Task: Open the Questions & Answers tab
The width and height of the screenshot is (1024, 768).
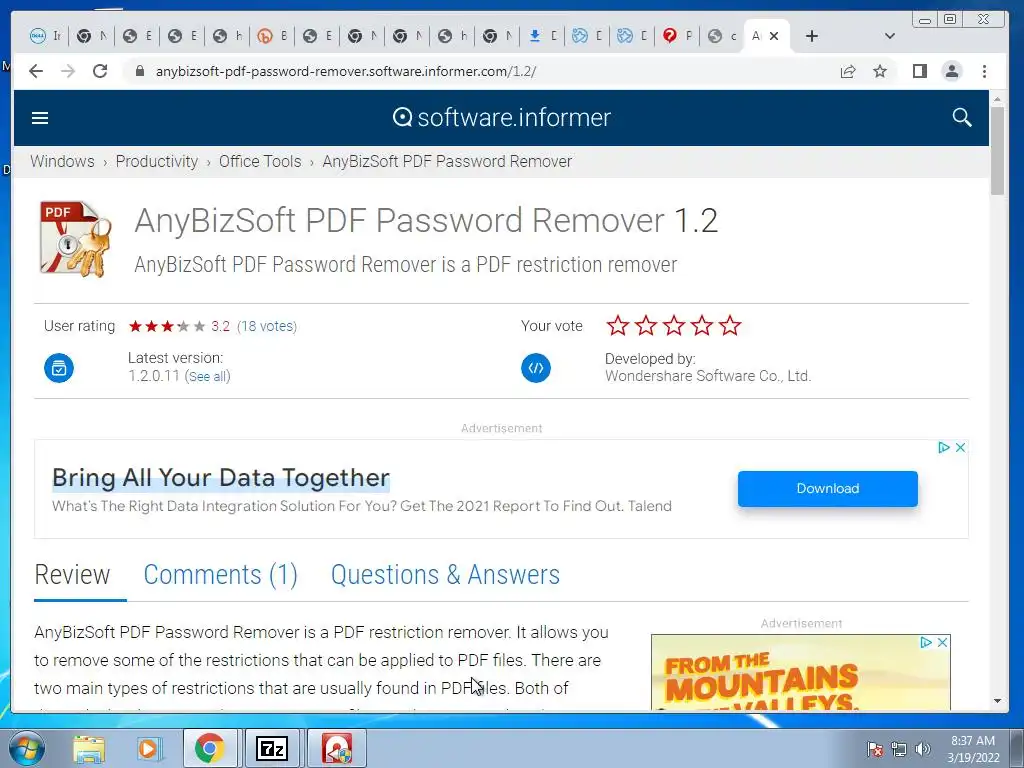Action: [x=445, y=575]
